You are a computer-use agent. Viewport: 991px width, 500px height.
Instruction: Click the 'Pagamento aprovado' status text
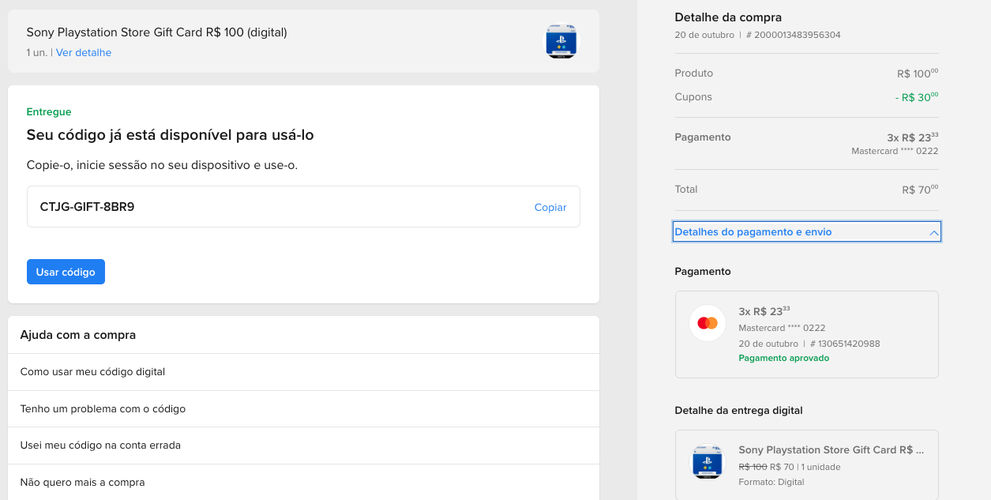pyautogui.click(x=784, y=358)
